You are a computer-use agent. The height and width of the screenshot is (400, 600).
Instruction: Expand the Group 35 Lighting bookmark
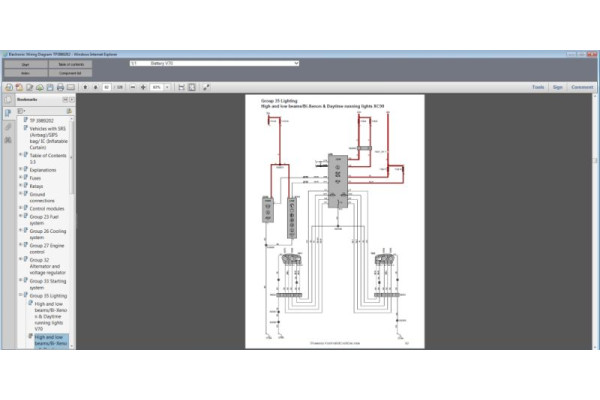(x=20, y=297)
